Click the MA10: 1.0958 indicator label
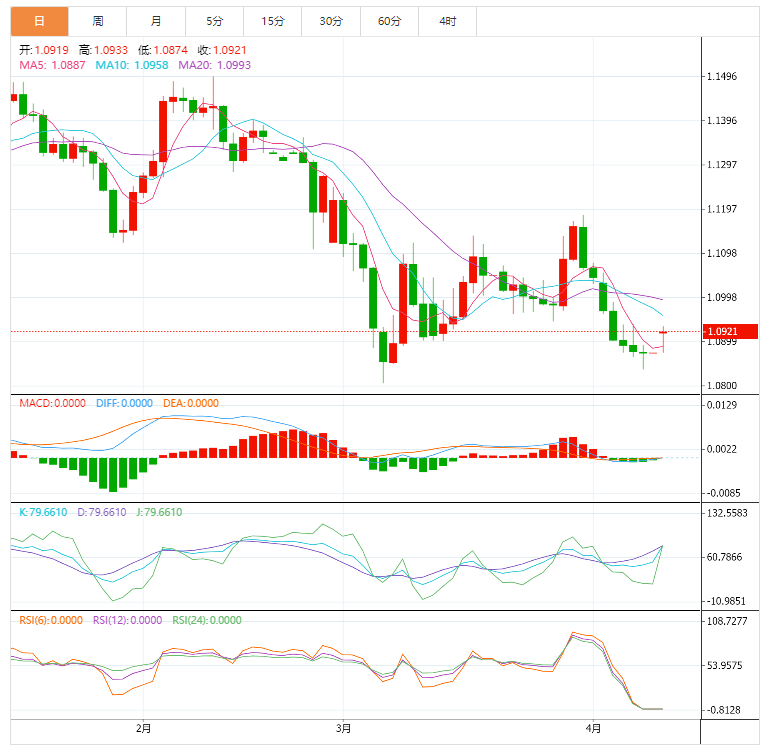The height and width of the screenshot is (752, 770). [x=132, y=65]
